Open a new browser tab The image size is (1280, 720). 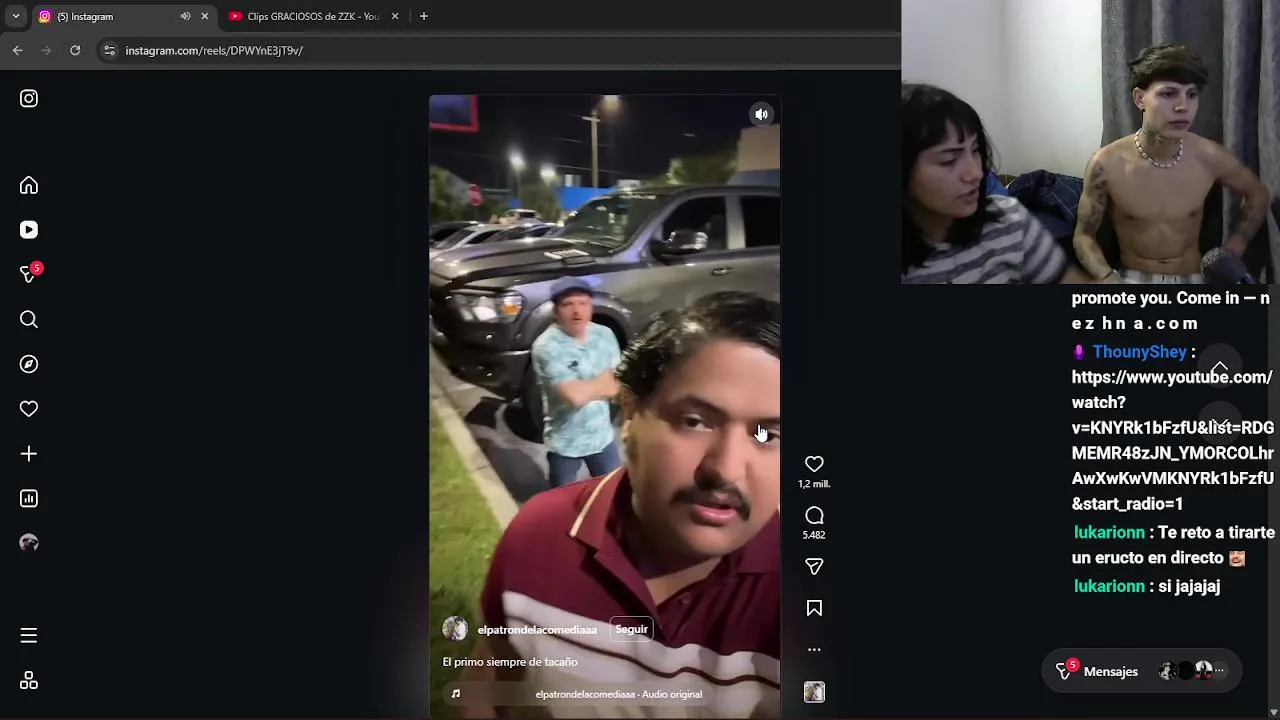point(424,16)
